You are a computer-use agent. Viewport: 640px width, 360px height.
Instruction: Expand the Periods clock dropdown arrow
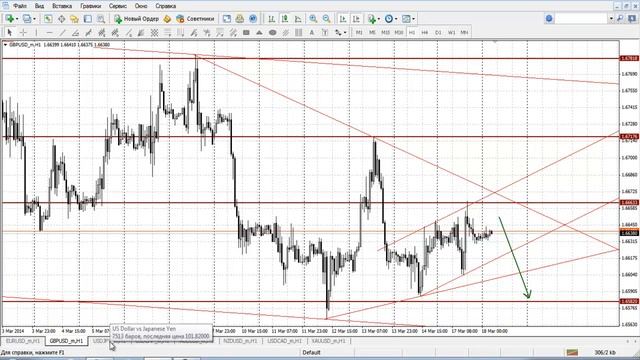click(396, 19)
